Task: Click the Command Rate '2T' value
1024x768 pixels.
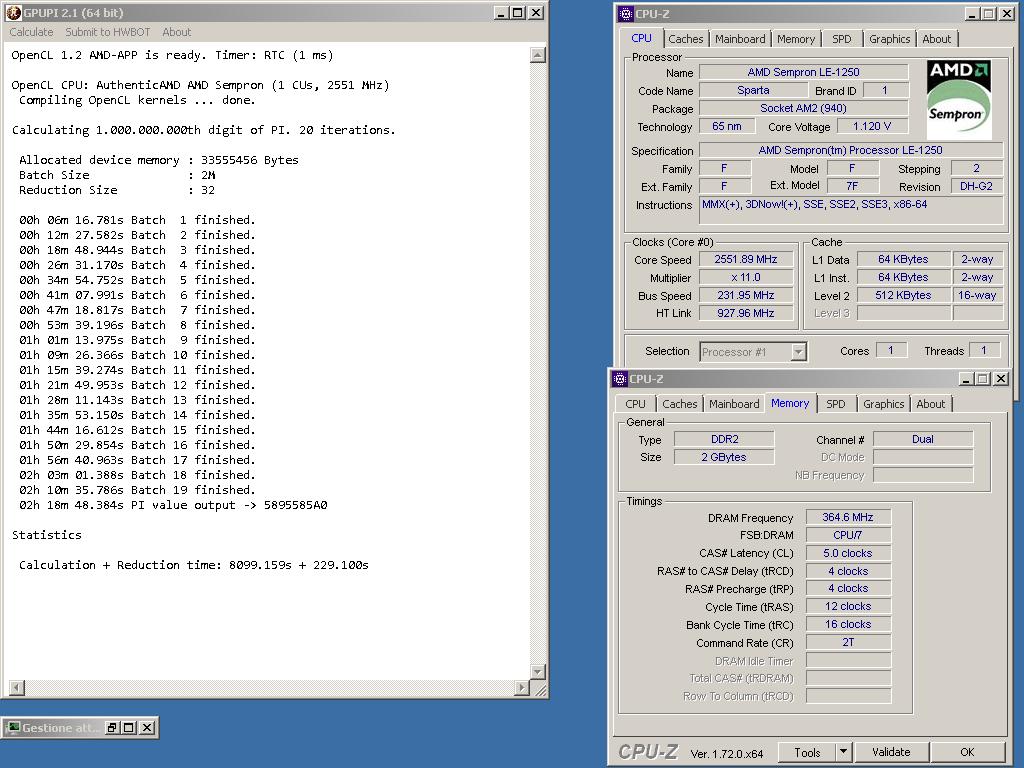Action: pyautogui.click(x=848, y=643)
